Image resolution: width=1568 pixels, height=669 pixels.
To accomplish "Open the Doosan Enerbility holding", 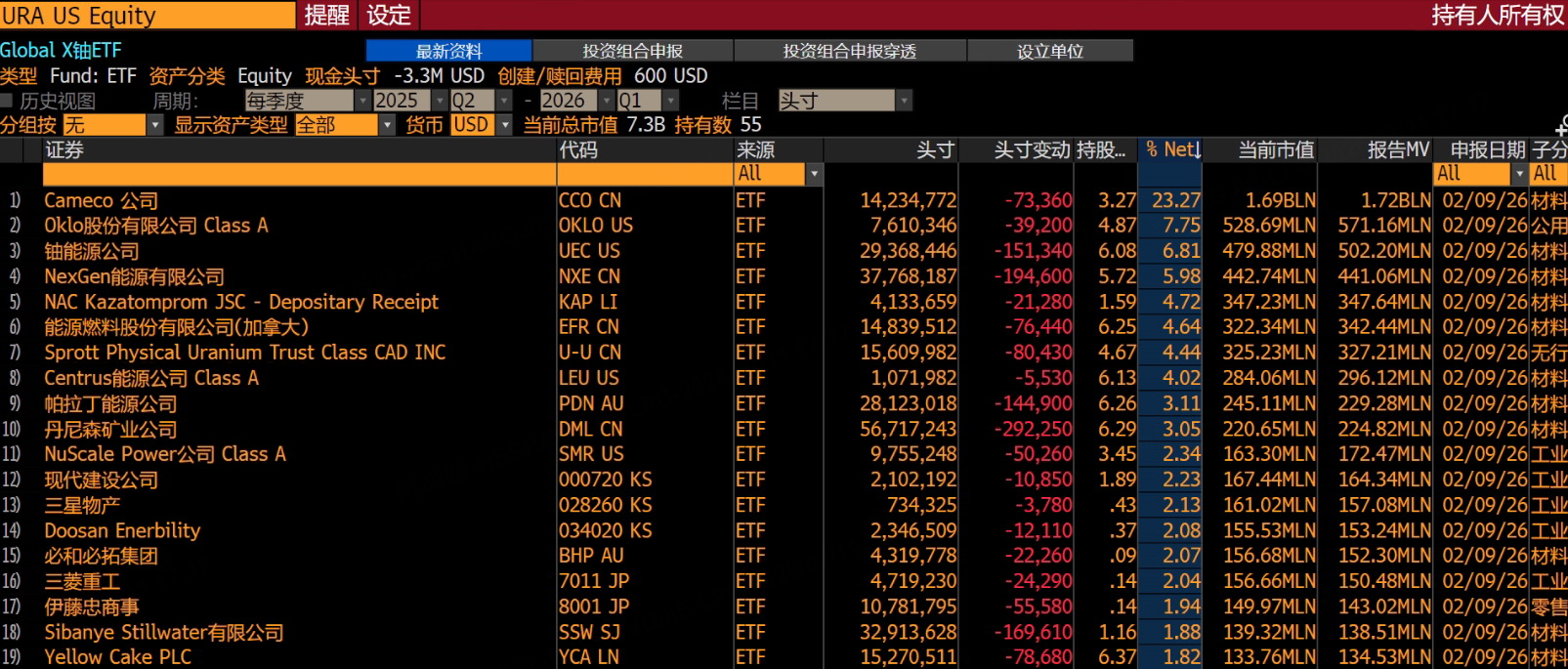I will pos(122,530).
